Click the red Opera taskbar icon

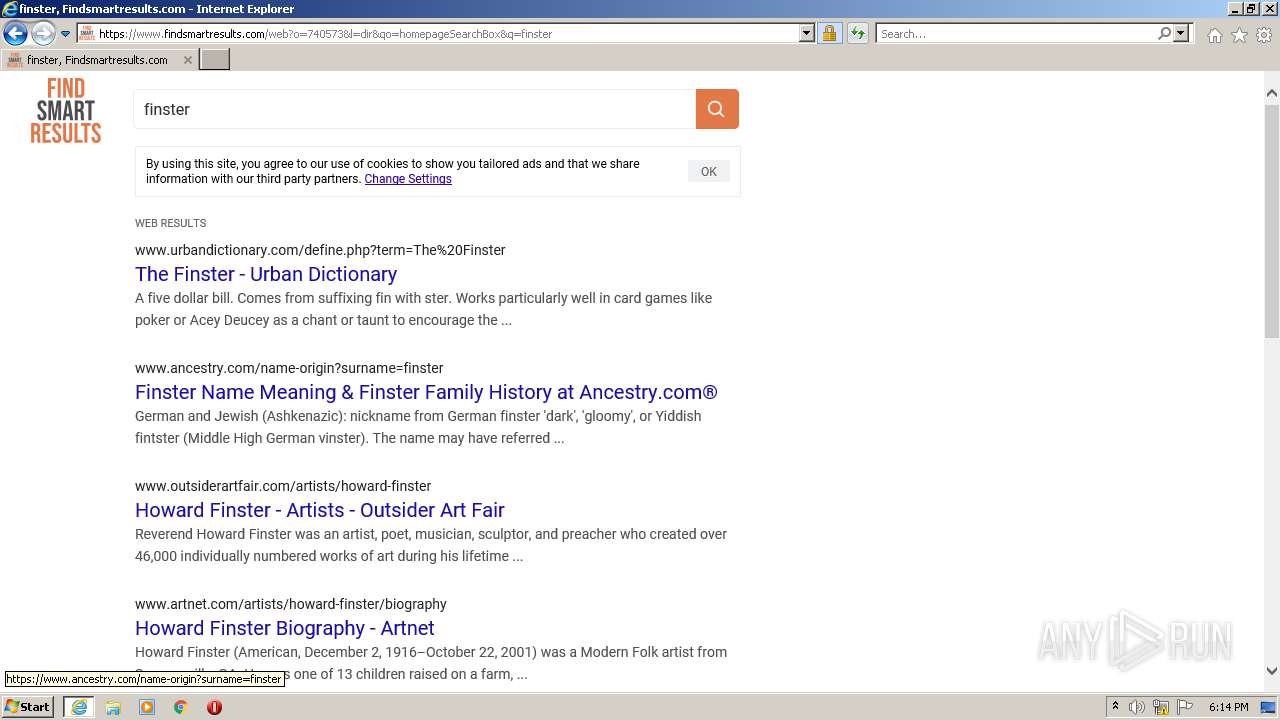pos(214,707)
